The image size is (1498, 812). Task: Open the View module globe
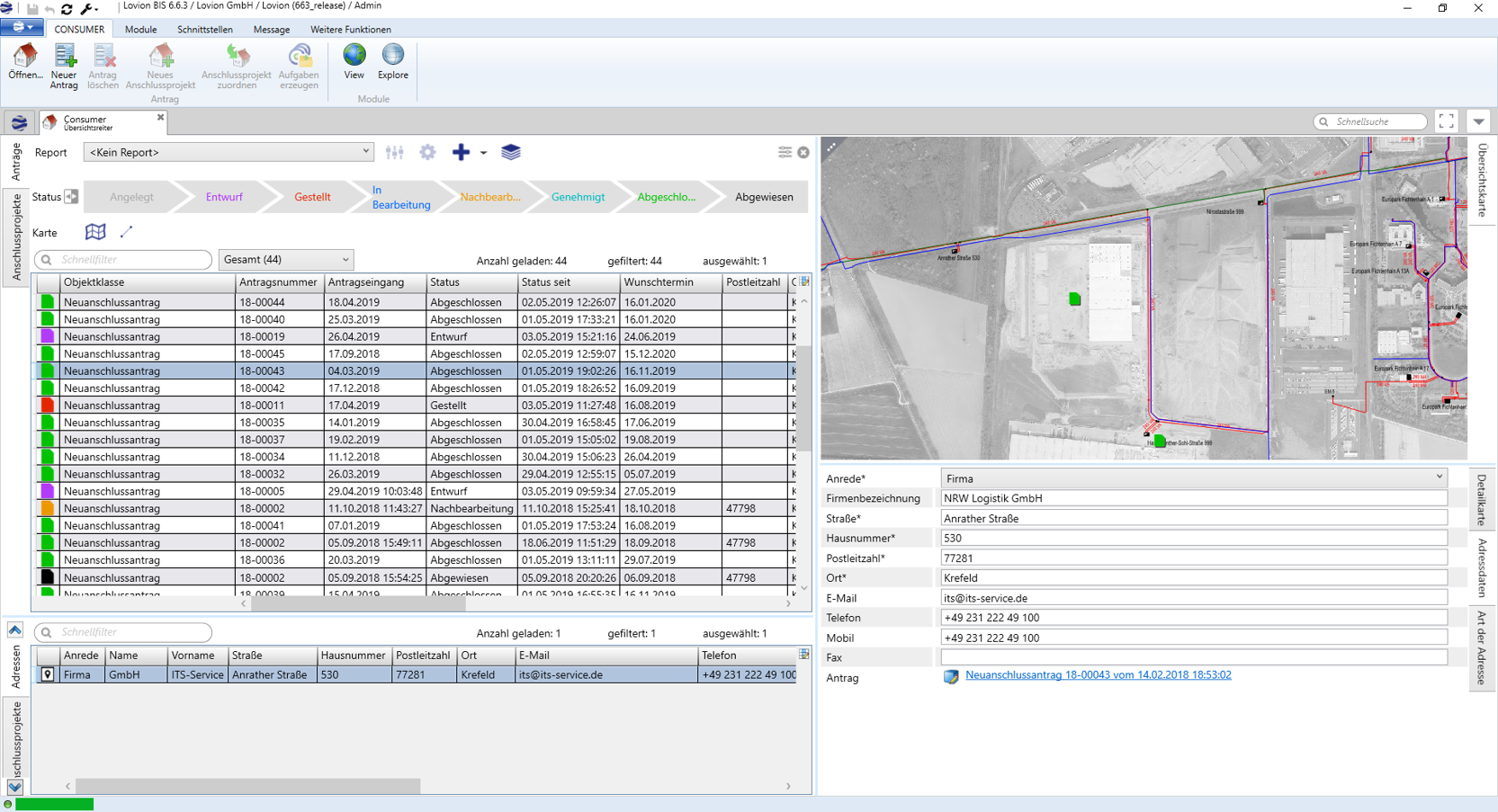pos(354,56)
